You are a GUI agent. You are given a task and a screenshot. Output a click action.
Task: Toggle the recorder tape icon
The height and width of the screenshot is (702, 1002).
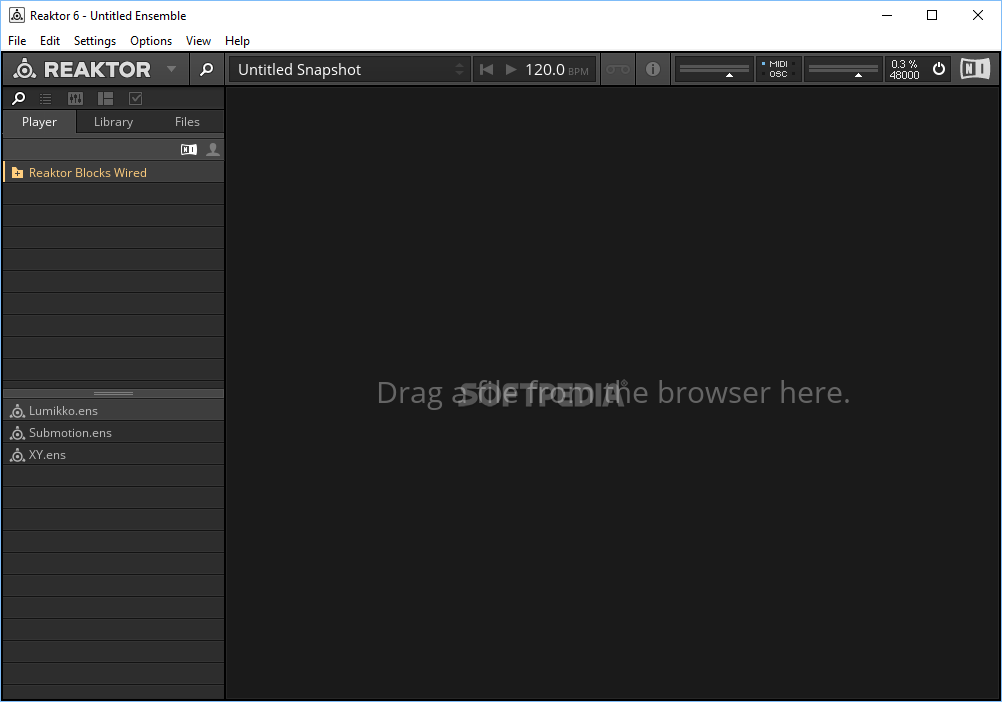pos(617,70)
